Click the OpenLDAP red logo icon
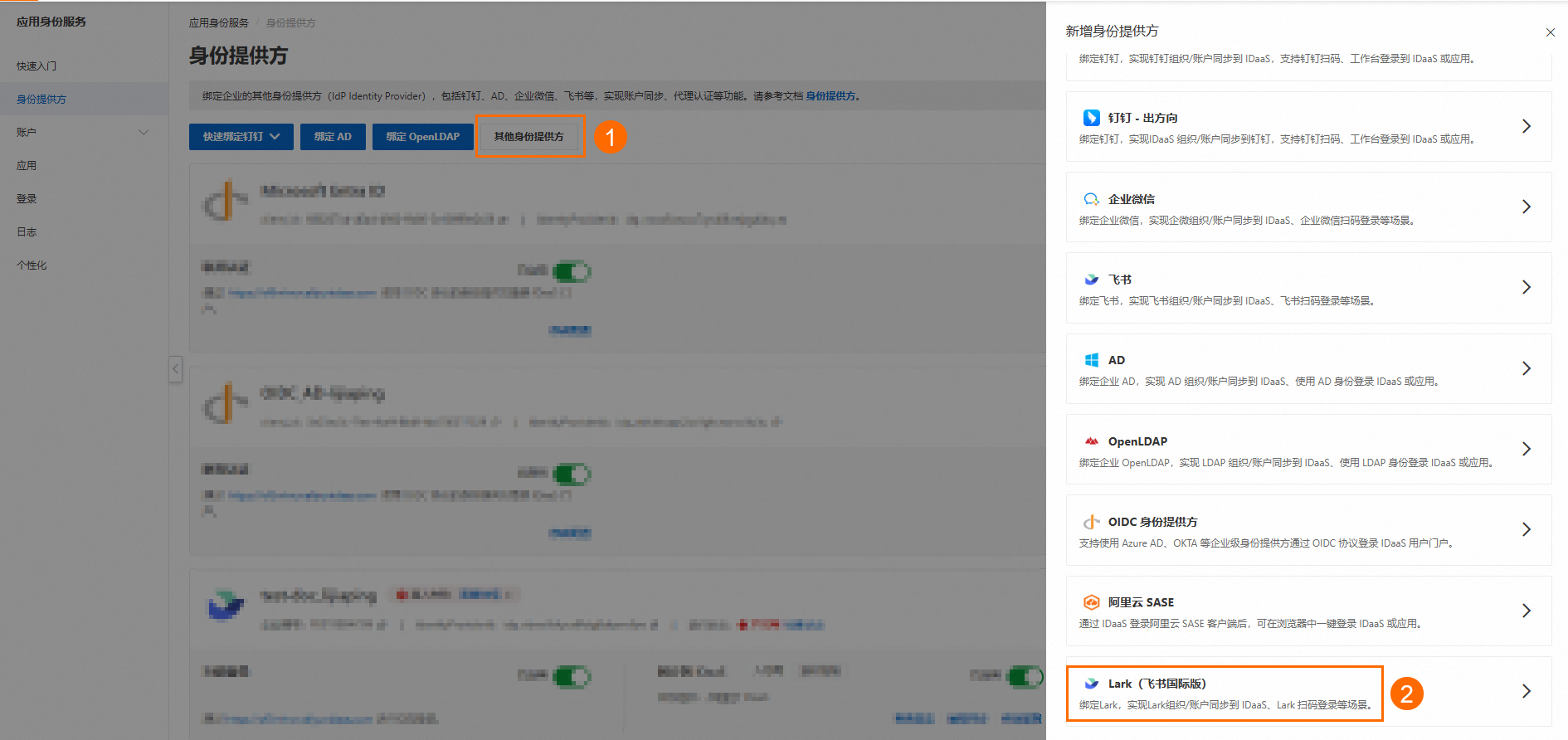This screenshot has height=740, width=1568. pyautogui.click(x=1091, y=441)
